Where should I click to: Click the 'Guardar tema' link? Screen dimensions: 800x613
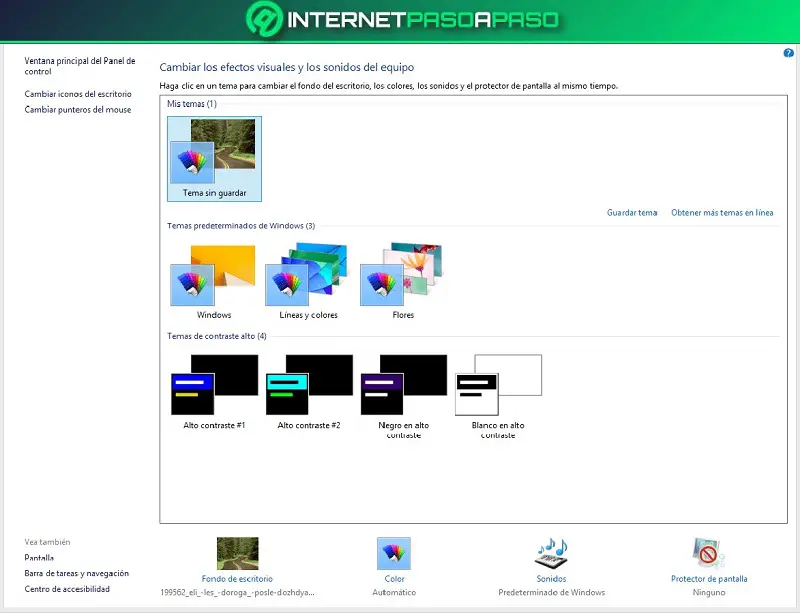[632, 213]
